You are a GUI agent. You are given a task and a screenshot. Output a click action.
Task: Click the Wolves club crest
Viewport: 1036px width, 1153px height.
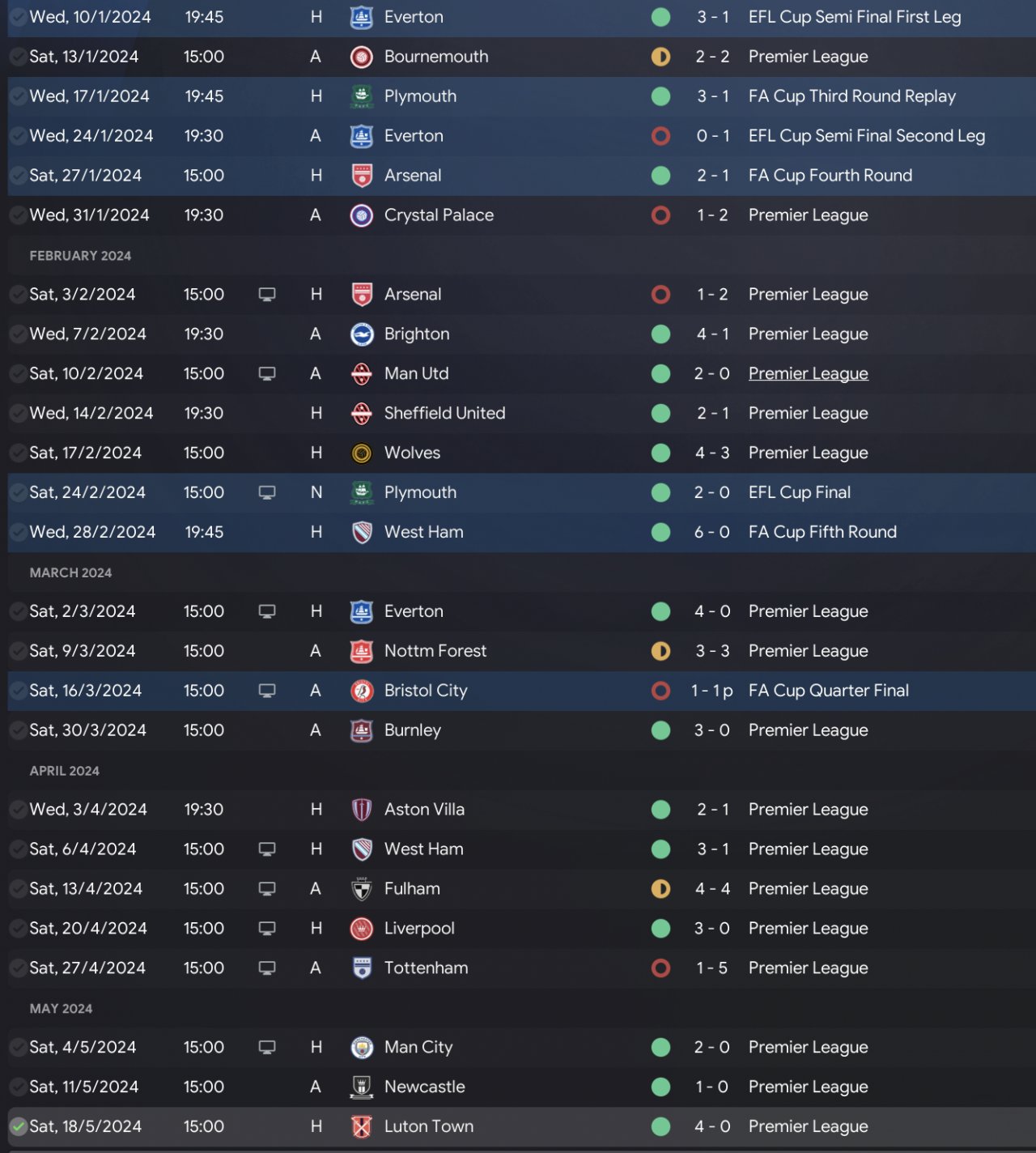361,453
